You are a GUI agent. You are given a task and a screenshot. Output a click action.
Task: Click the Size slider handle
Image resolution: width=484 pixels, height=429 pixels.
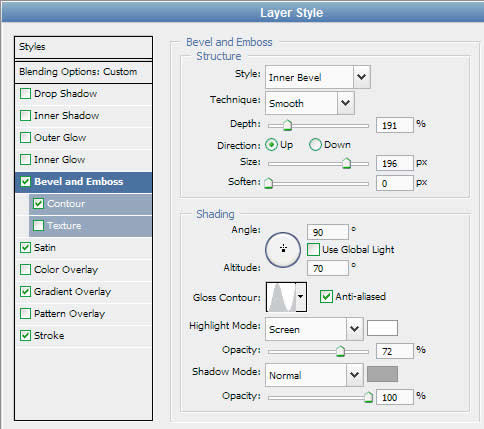click(x=347, y=163)
